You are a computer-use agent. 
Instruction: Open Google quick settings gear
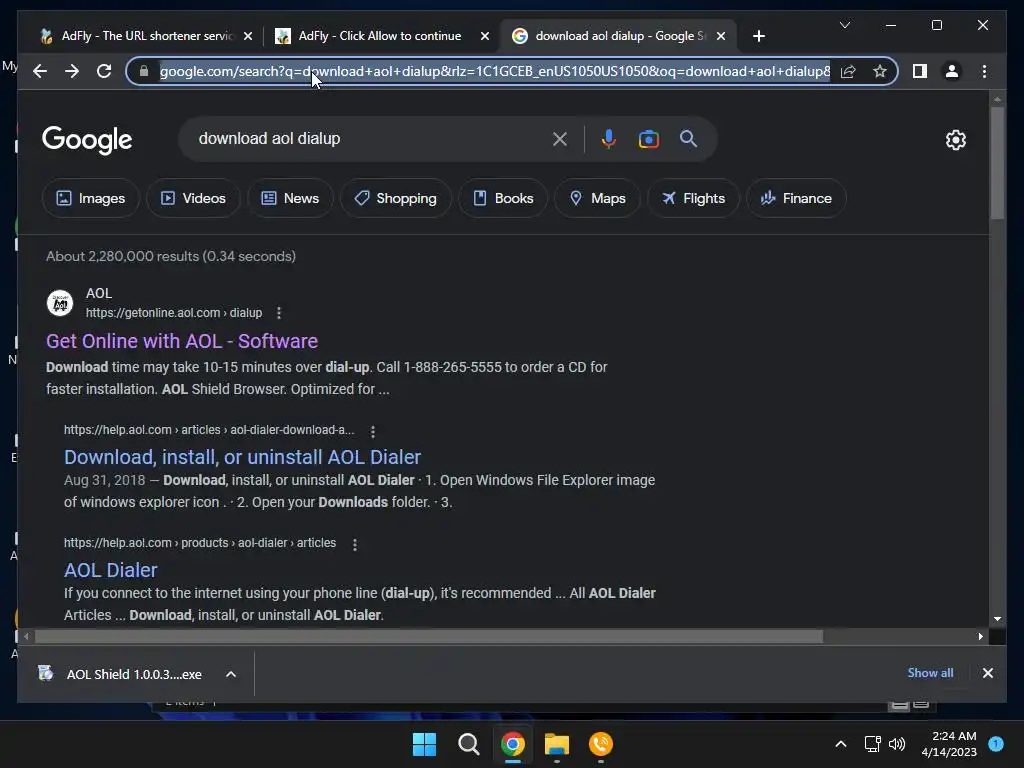click(955, 140)
